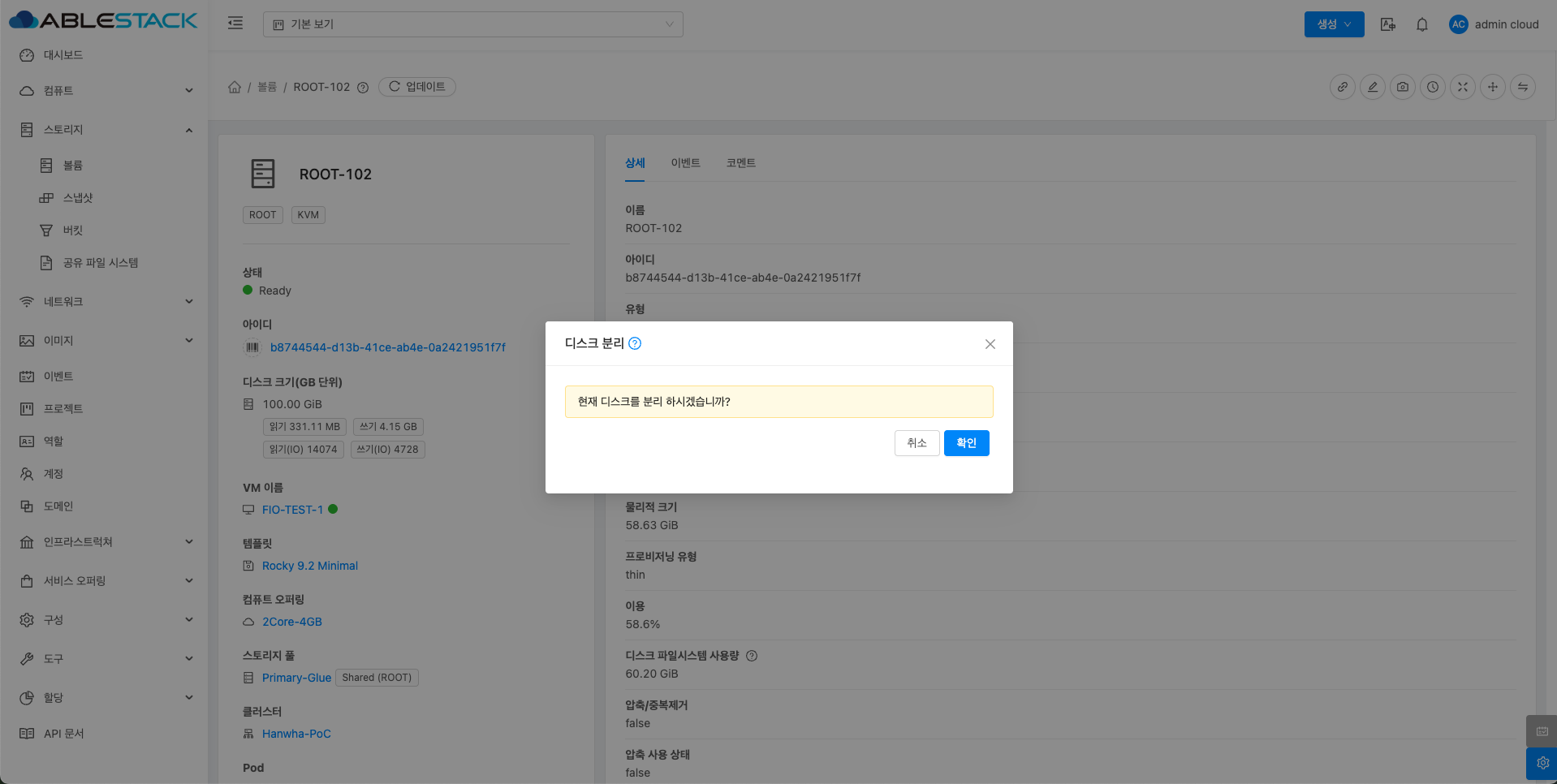Click the camera snapshot icon in toolbar
The height and width of the screenshot is (784, 1557).
tap(1402, 87)
